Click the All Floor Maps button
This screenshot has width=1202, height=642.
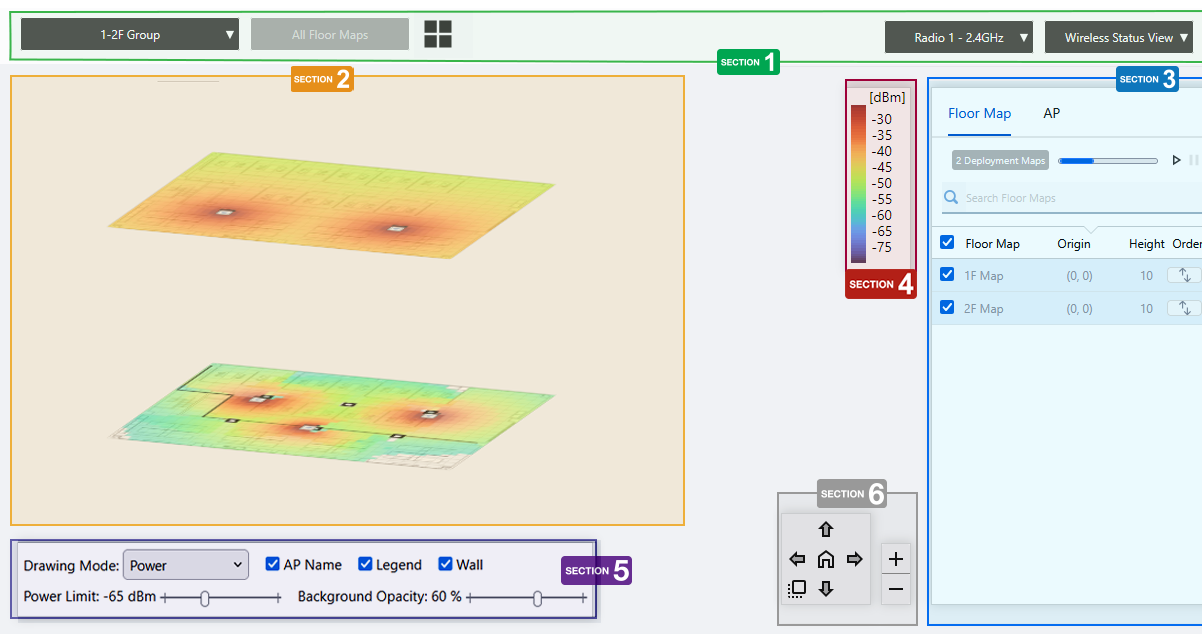tap(330, 35)
